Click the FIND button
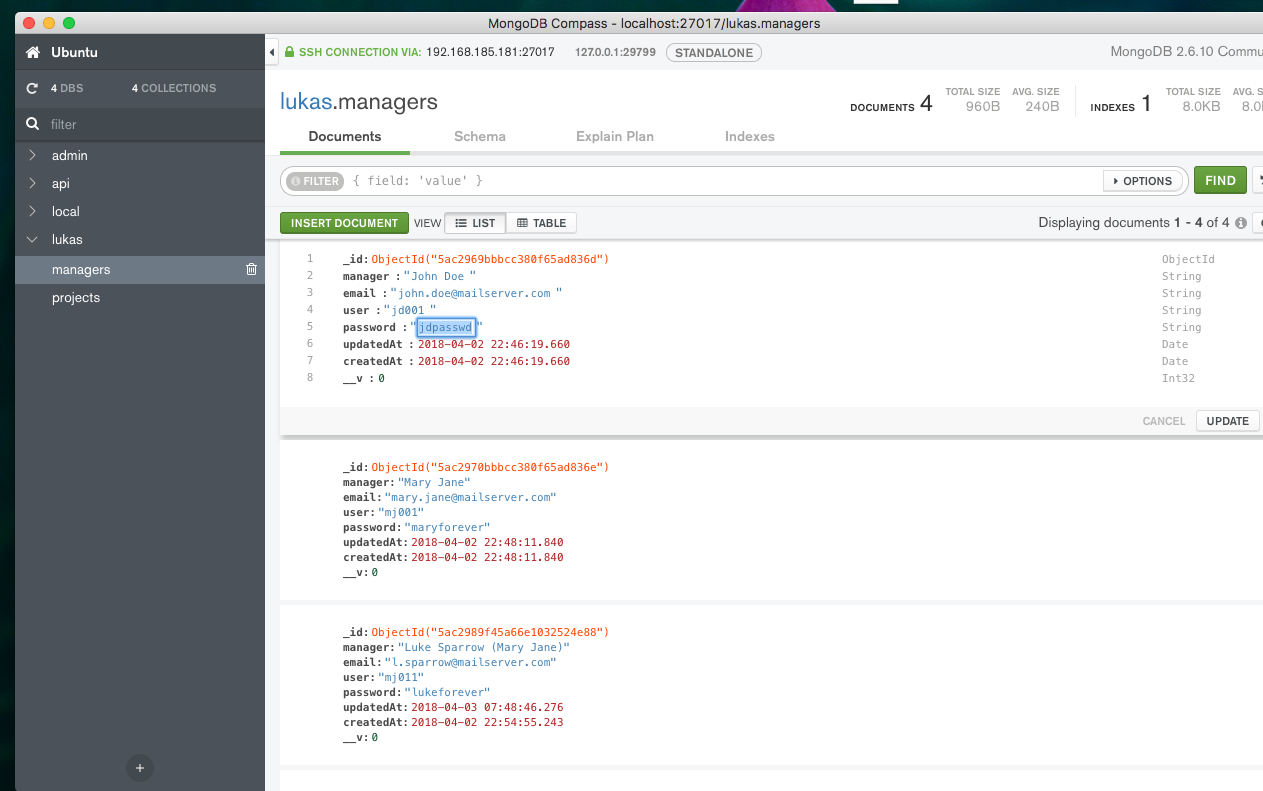The height and width of the screenshot is (791, 1263). 1220,180
